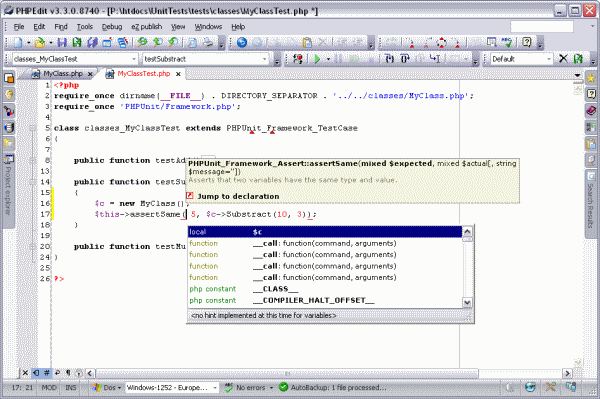Open the Search Results side panel
The image size is (600, 399).
click(591, 205)
